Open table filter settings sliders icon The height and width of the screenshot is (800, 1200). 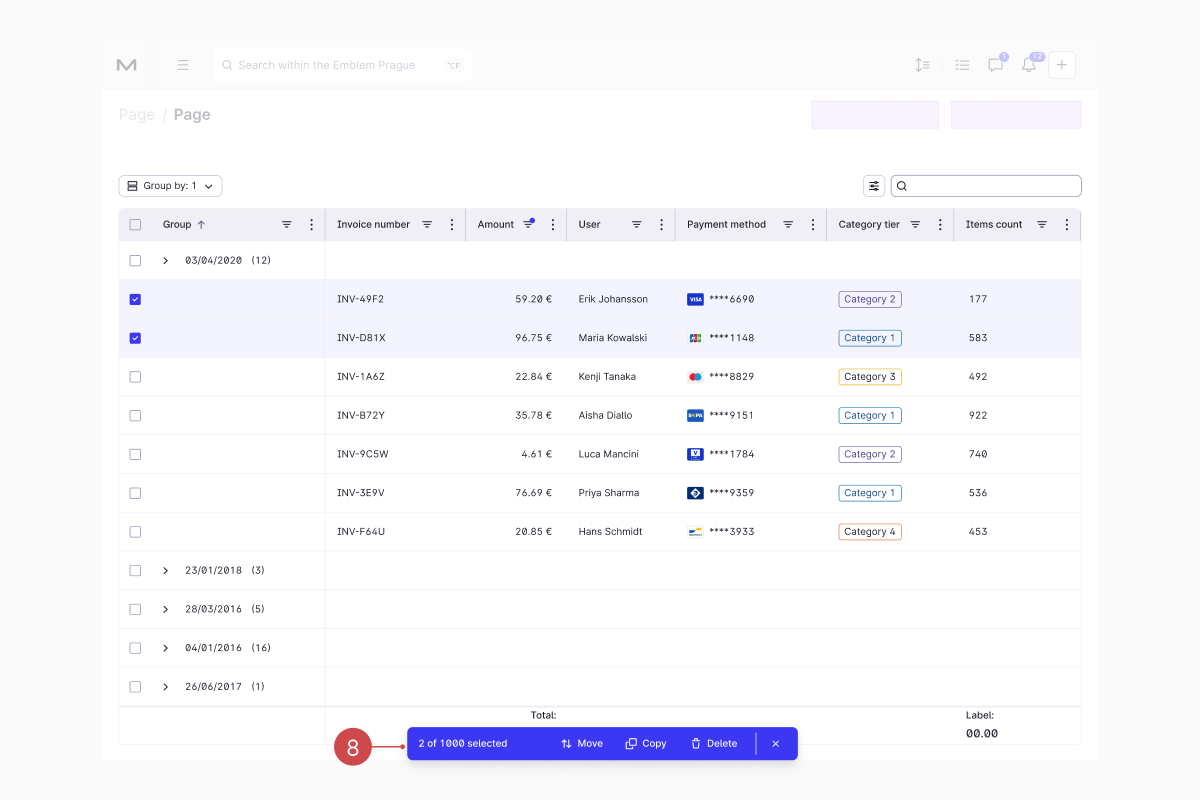(874, 186)
